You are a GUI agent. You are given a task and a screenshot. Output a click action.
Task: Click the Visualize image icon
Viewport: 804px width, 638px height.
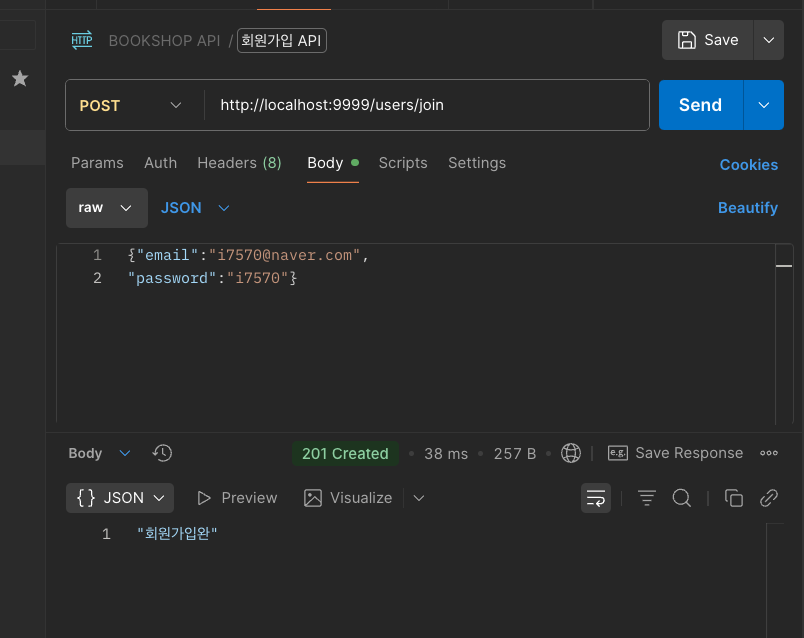tap(313, 498)
